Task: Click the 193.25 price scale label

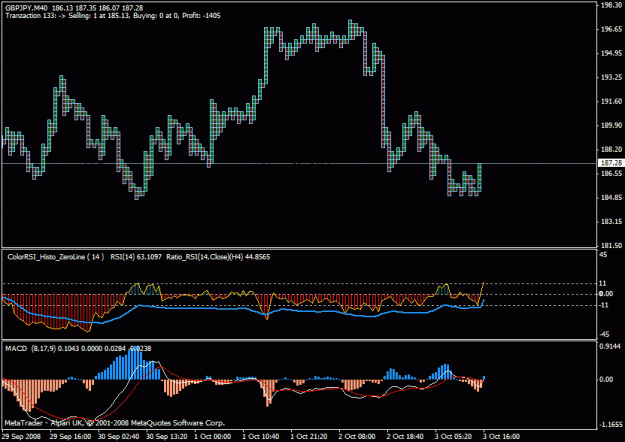Action: click(611, 77)
